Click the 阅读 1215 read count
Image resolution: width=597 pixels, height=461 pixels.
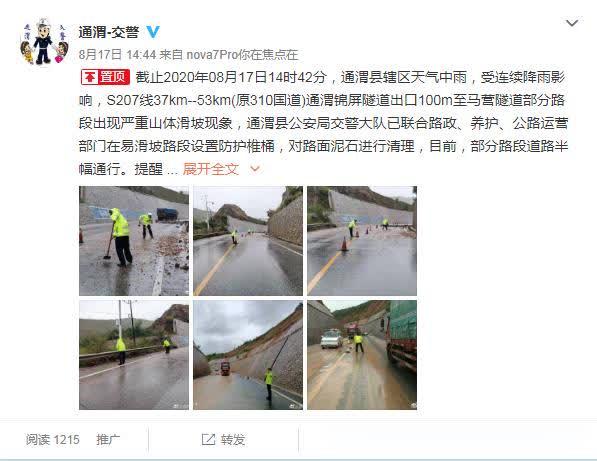coord(53,440)
